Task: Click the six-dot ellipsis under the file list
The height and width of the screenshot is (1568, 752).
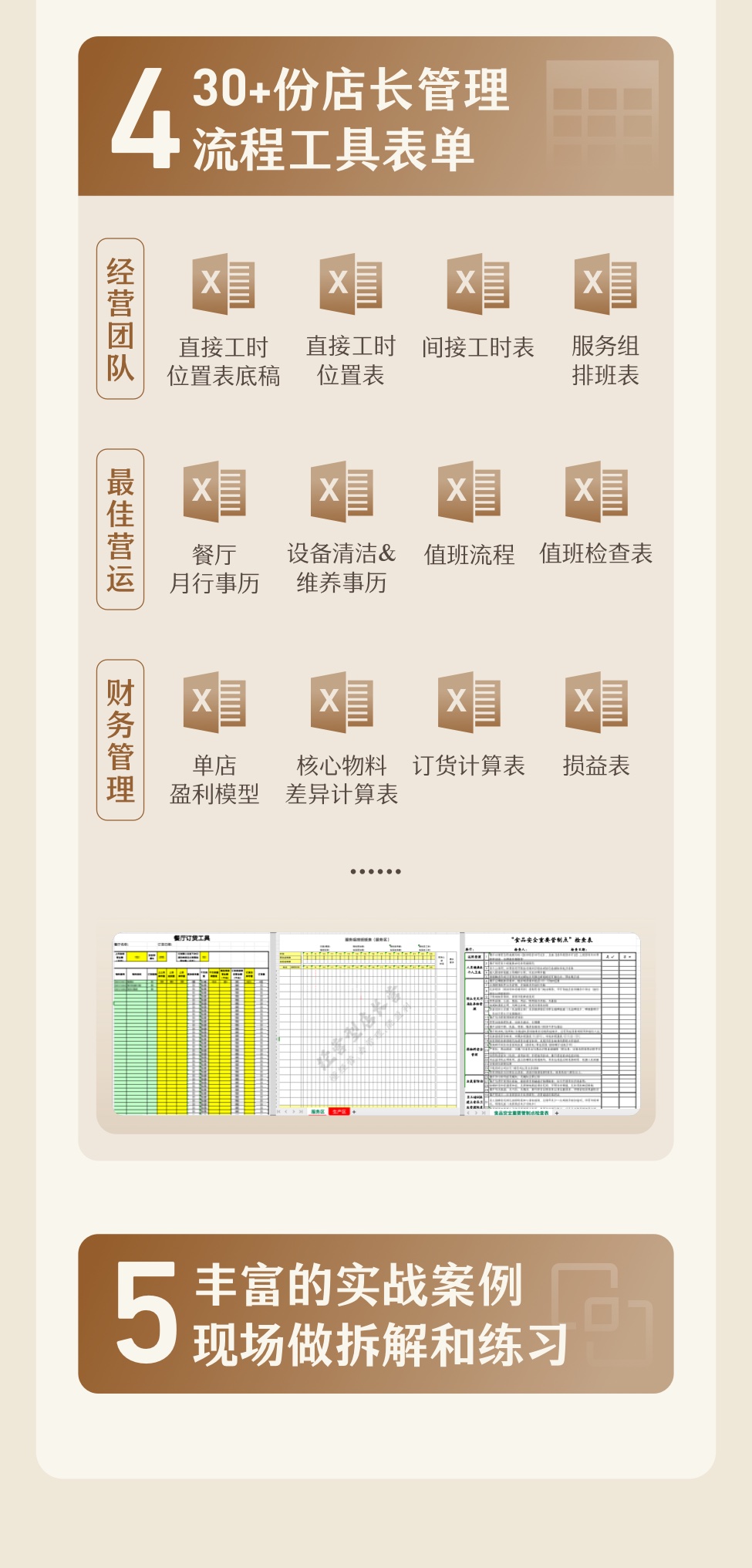Action: click(x=376, y=872)
